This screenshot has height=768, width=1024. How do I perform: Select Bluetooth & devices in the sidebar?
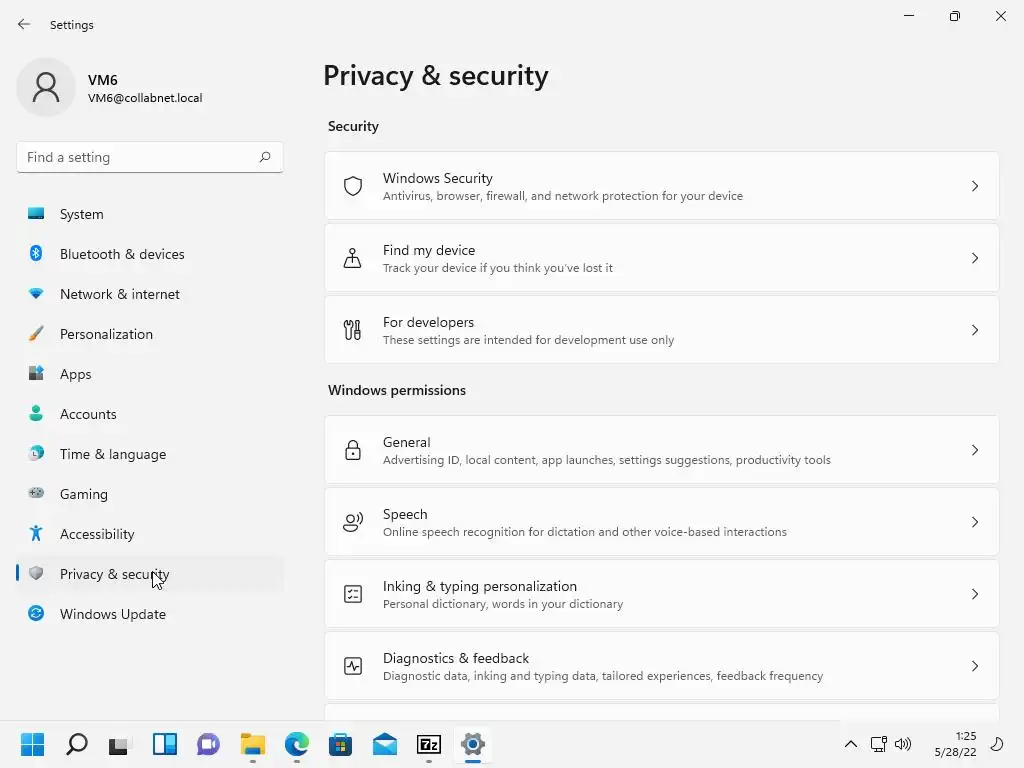tap(122, 254)
